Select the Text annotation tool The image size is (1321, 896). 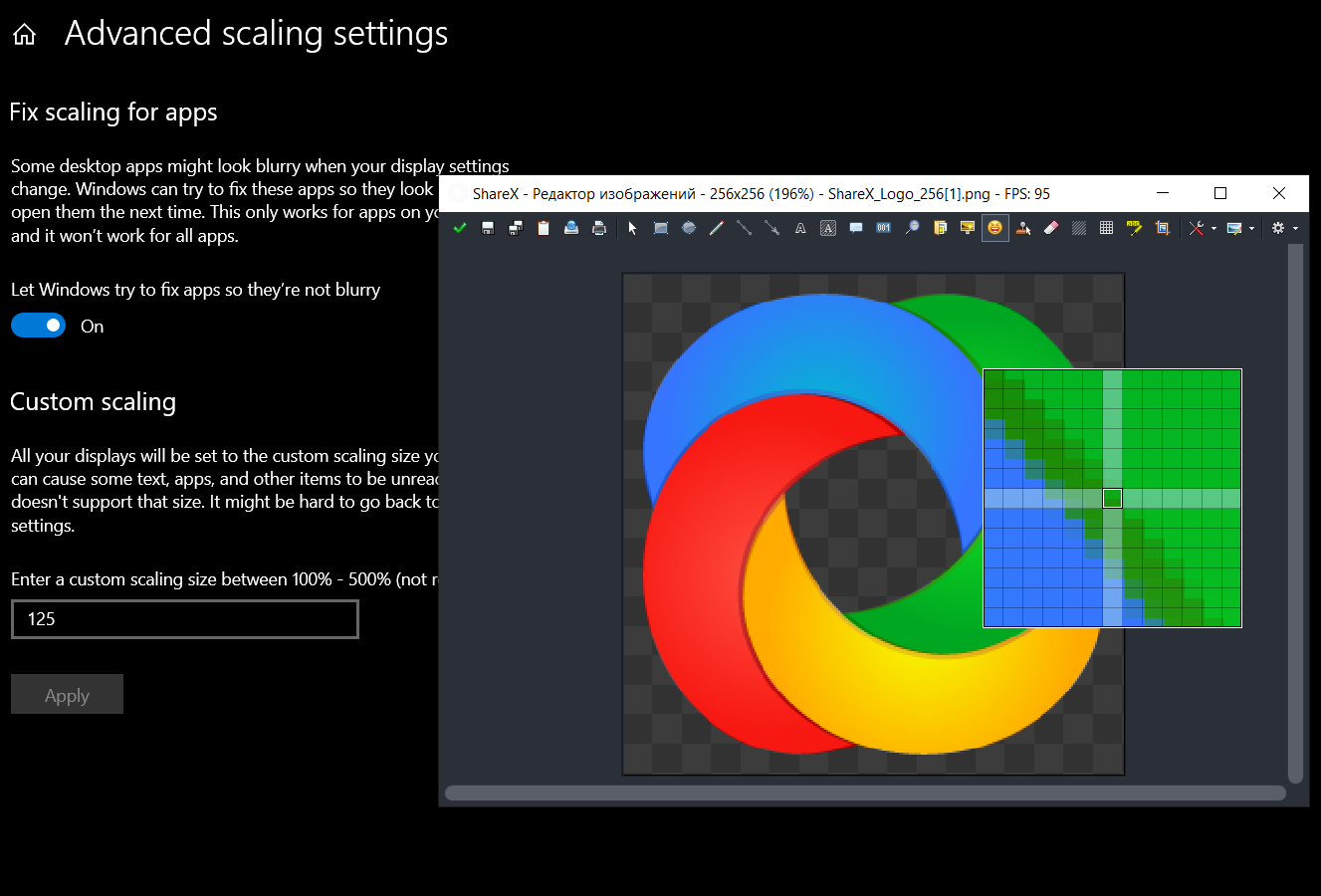coord(799,228)
